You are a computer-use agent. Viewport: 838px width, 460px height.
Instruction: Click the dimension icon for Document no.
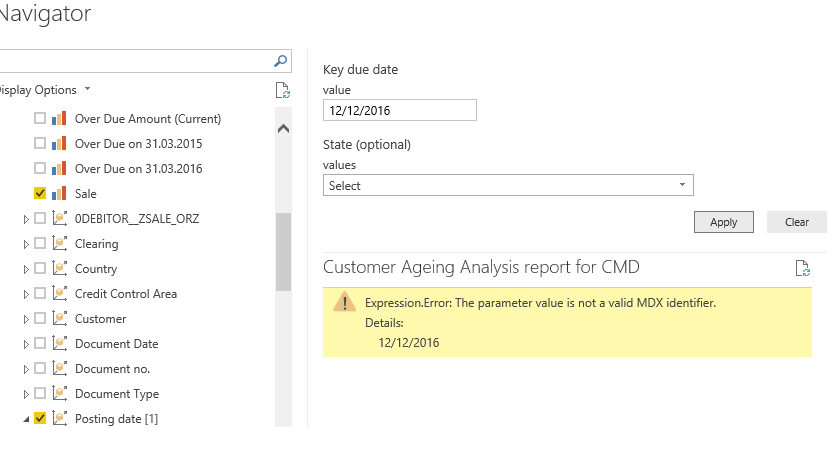[59, 369]
